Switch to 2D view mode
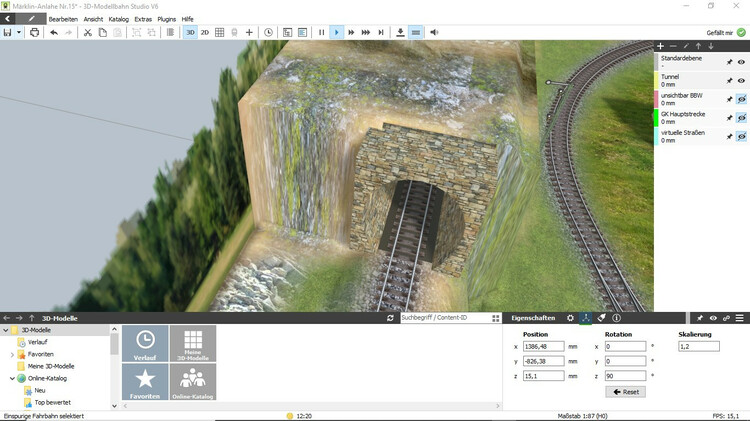 [x=204, y=32]
